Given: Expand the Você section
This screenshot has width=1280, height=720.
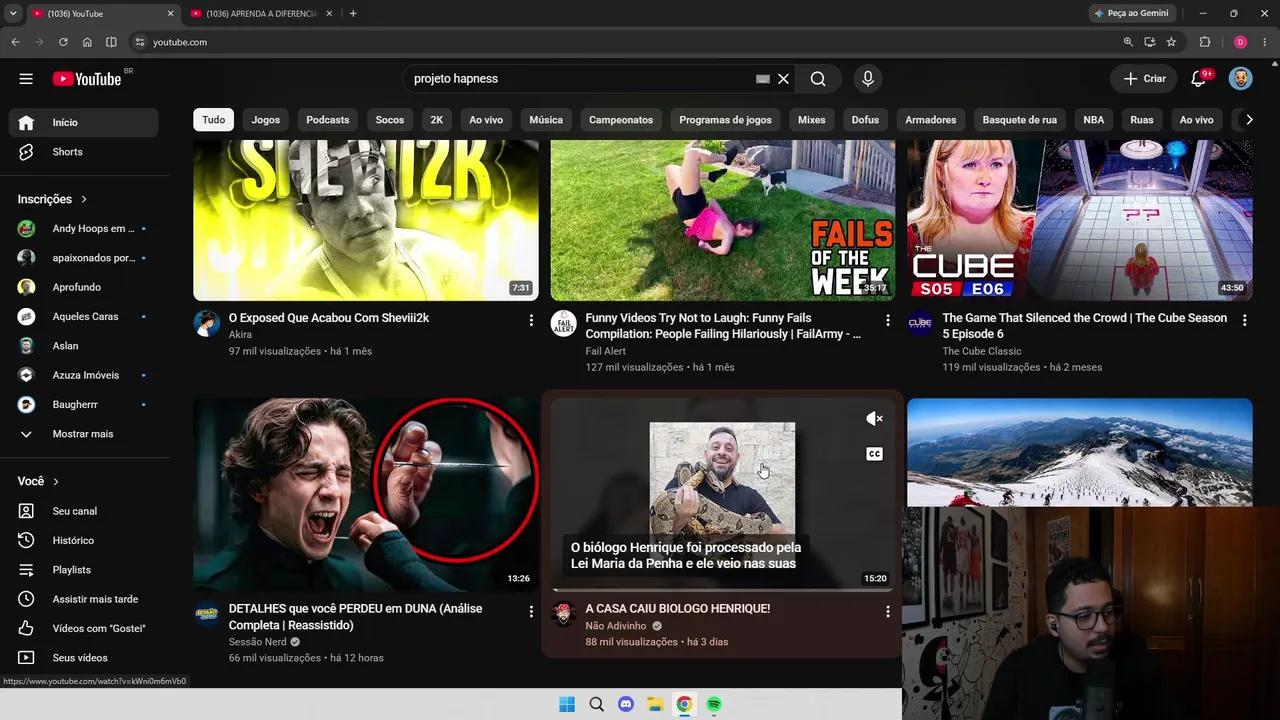Looking at the screenshot, I should [38, 481].
